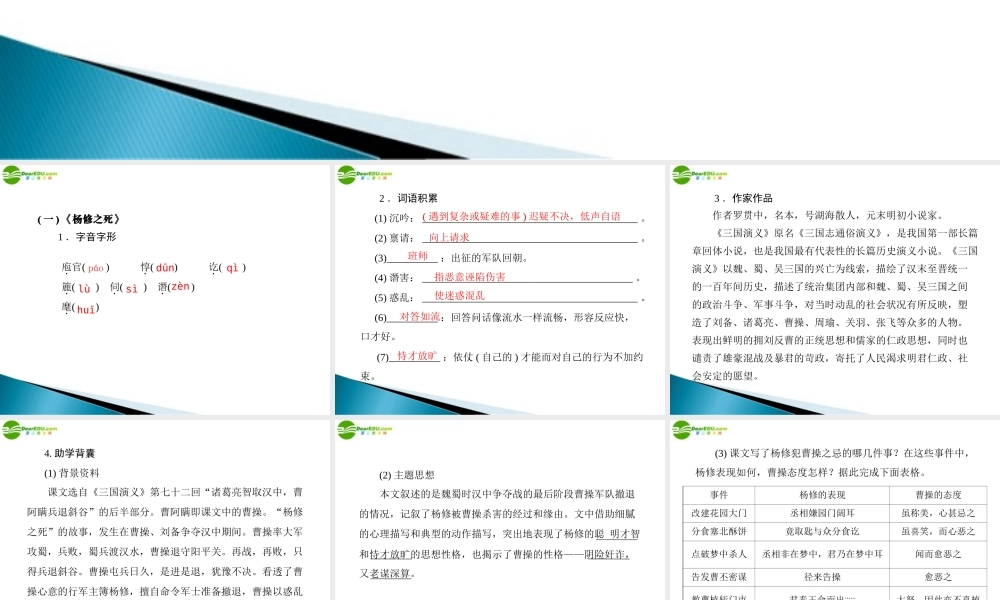Click the DearEDU logo on the table slide

tap(700, 430)
